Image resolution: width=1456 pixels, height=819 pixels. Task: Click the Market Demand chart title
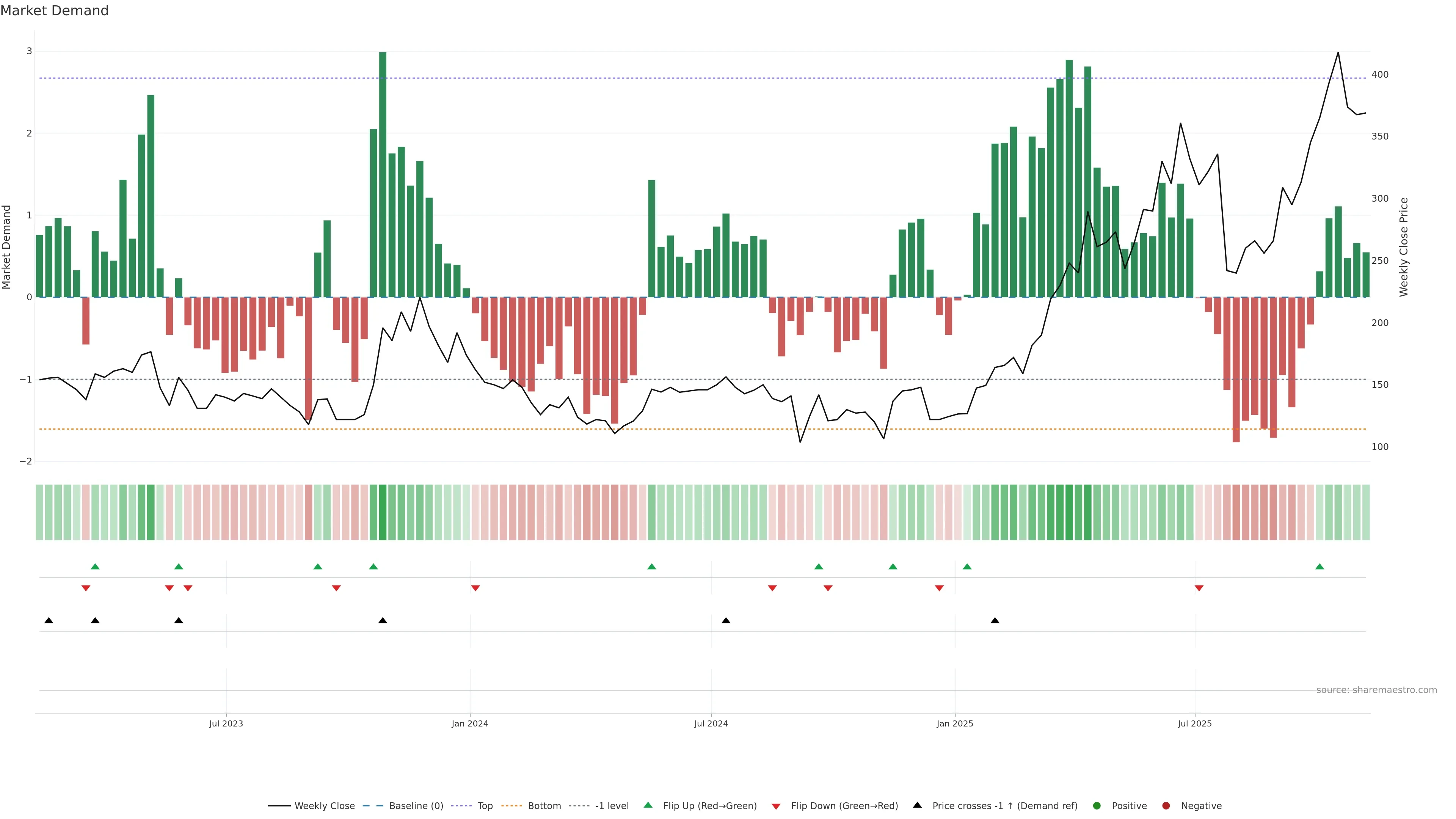tap(54, 11)
